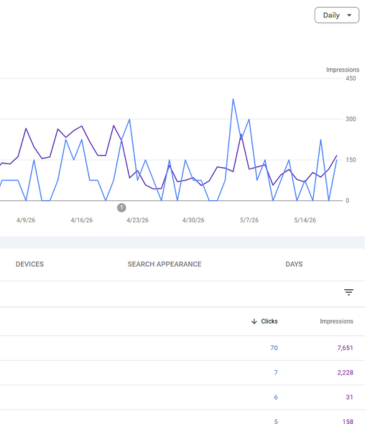
Task: Click the 450 axis value
Action: pyautogui.click(x=351, y=78)
